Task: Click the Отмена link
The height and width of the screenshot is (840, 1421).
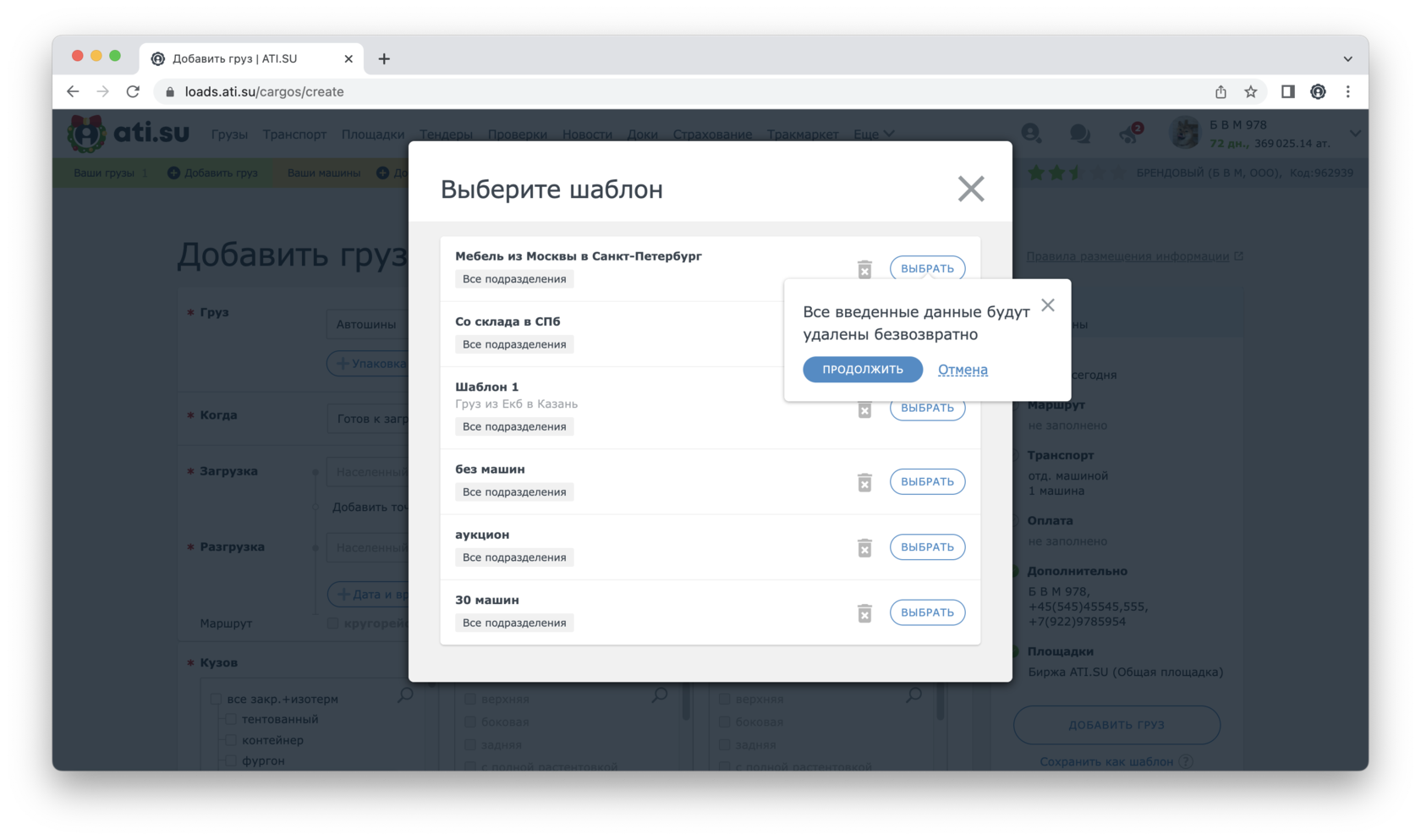Action: (963, 370)
